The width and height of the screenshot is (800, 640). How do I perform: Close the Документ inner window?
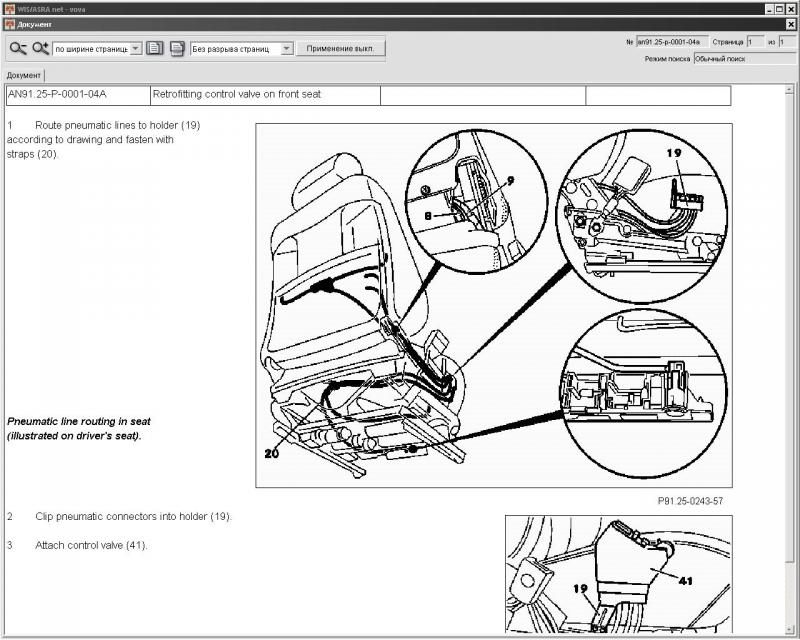pyautogui.click(x=790, y=24)
